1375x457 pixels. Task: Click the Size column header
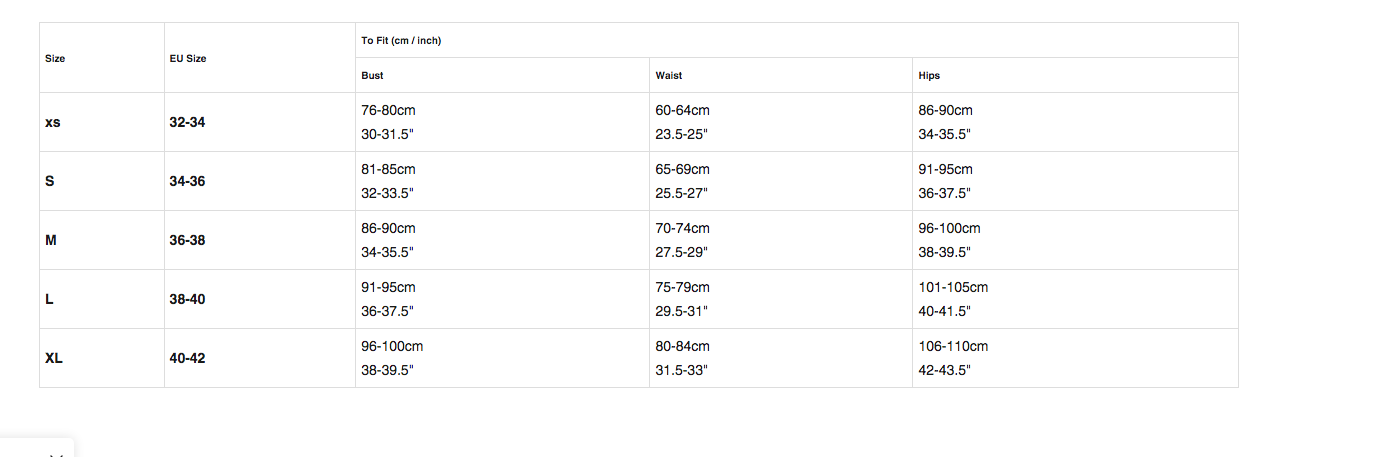point(55,58)
